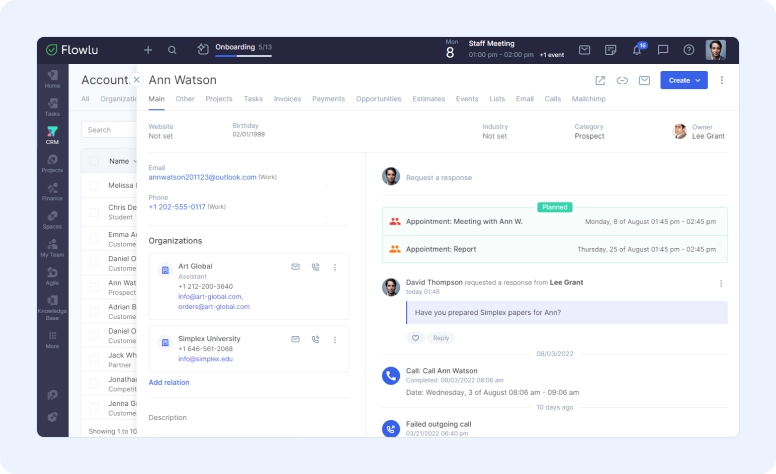
Task: Check the Jonathan row checkbox
Action: [94, 384]
